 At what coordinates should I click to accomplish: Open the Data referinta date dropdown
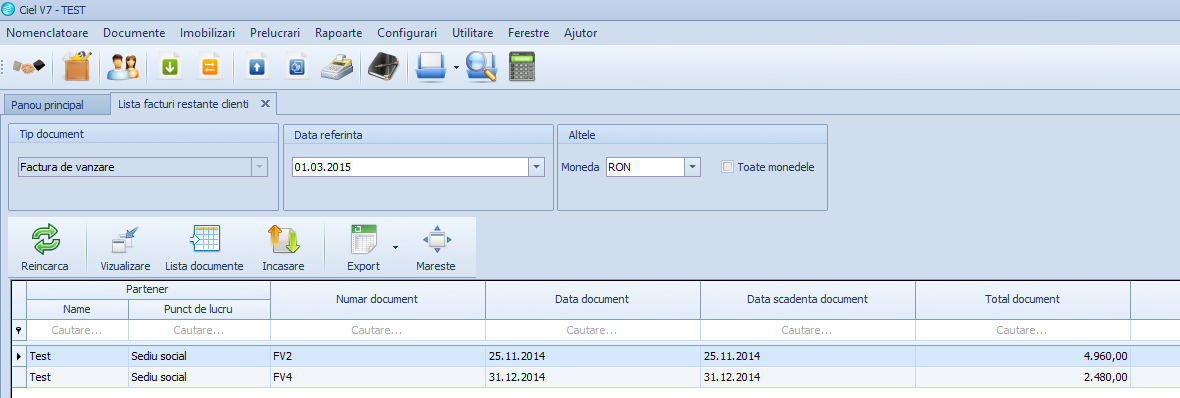[537, 167]
